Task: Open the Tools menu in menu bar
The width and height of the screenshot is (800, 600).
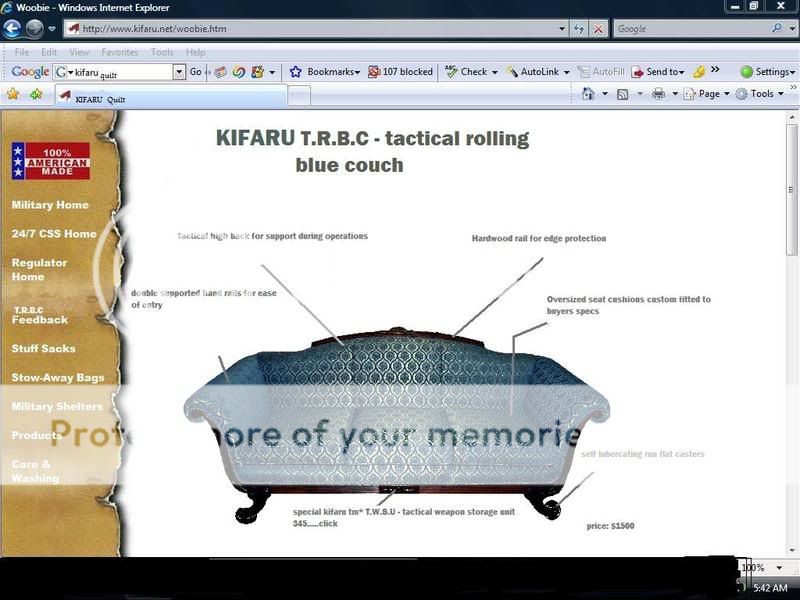Action: click(x=162, y=52)
